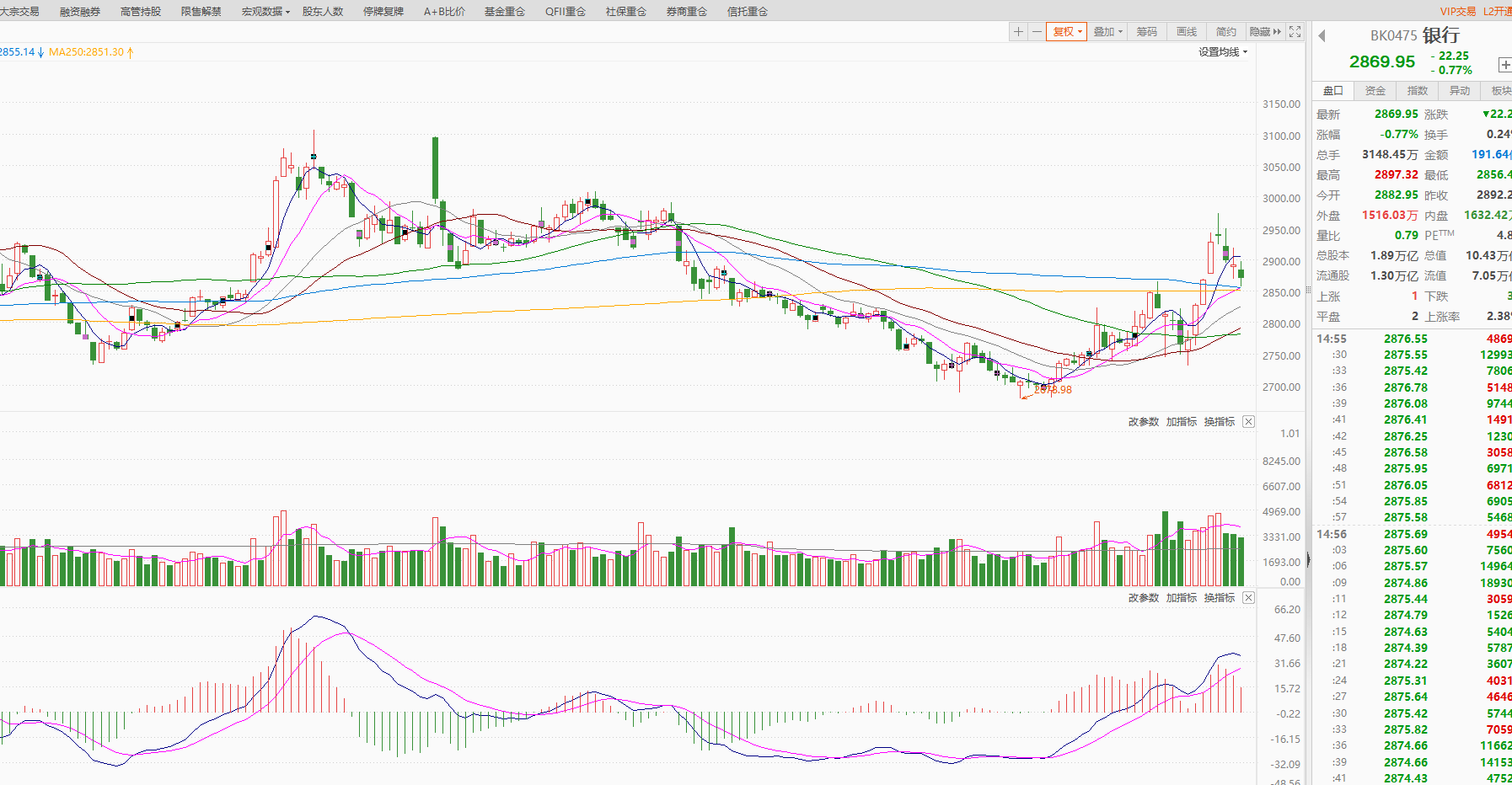The height and width of the screenshot is (785, 1512).
Task: Open 高管持股 menu item
Action: coord(141,12)
